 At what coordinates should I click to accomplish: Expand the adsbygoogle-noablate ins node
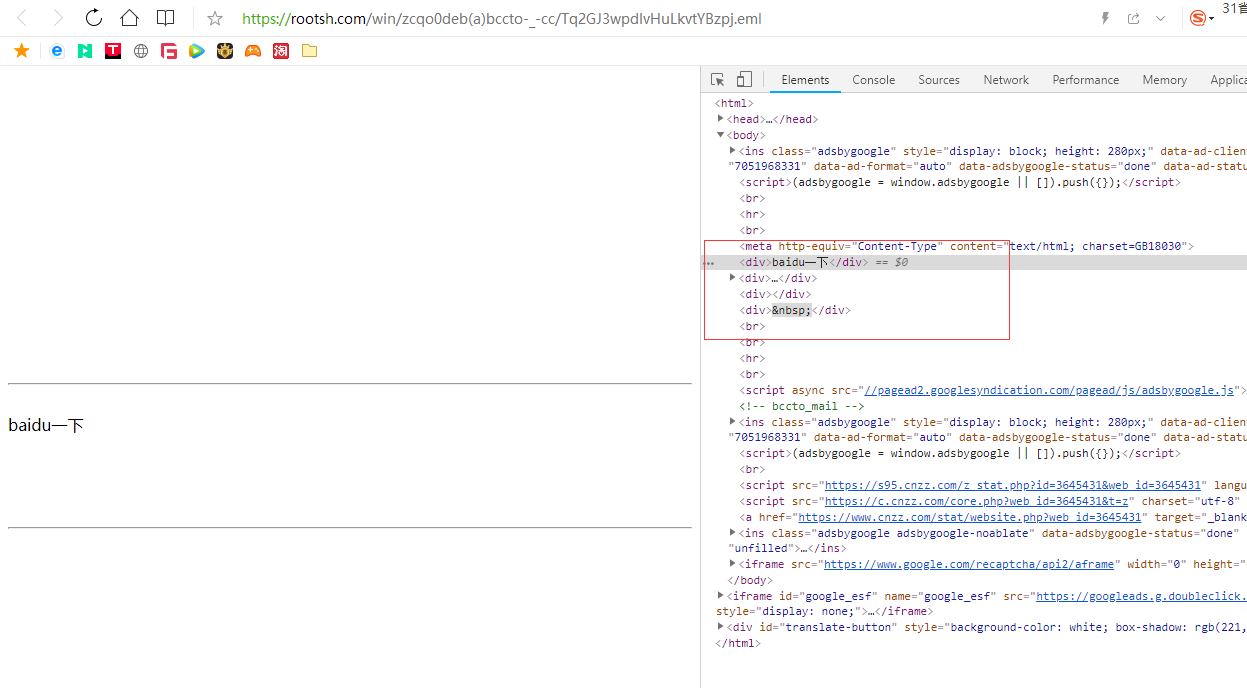tap(733, 533)
